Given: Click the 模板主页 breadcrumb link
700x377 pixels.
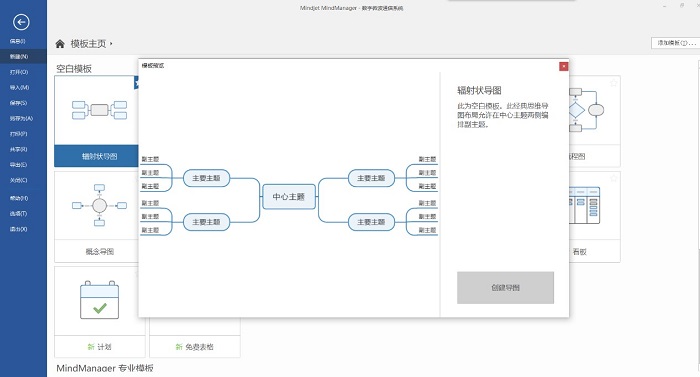Looking at the screenshot, I should pyautogui.click(x=88, y=44).
